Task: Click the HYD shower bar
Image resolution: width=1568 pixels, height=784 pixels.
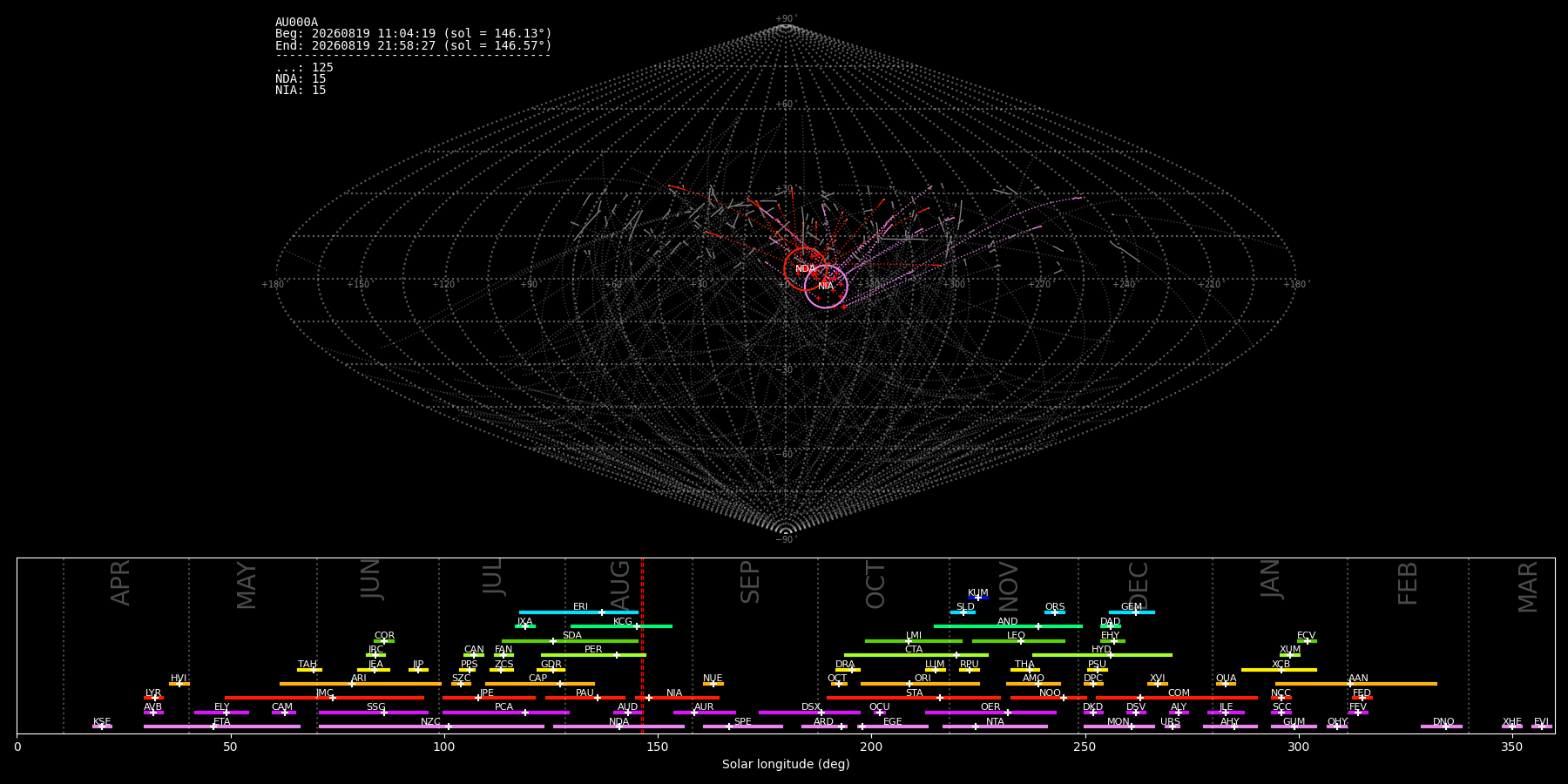Action: (x=1102, y=655)
